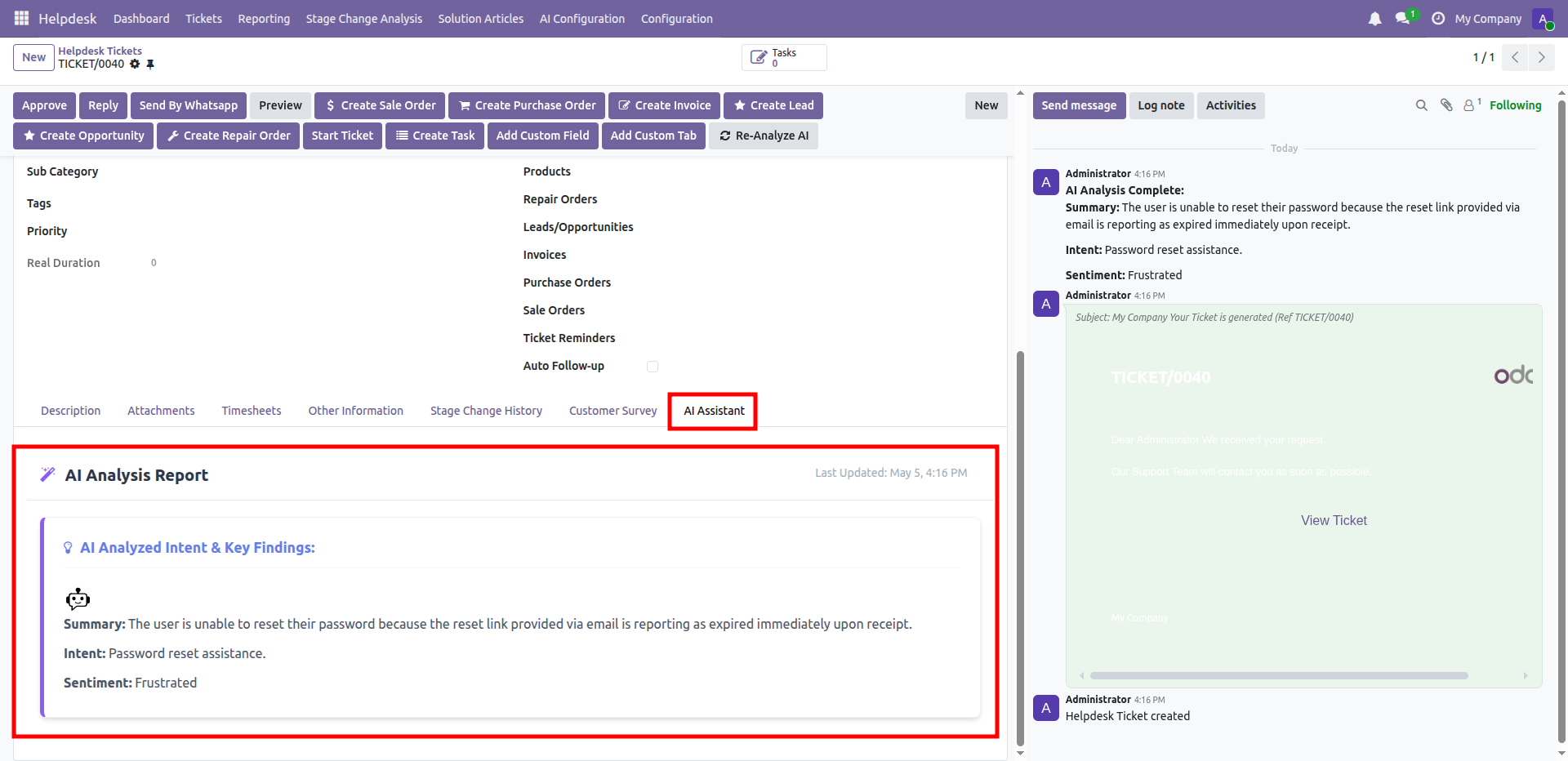Open Helpdesk Tickets breadcrumb link
The height and width of the screenshot is (761, 1568).
click(100, 51)
